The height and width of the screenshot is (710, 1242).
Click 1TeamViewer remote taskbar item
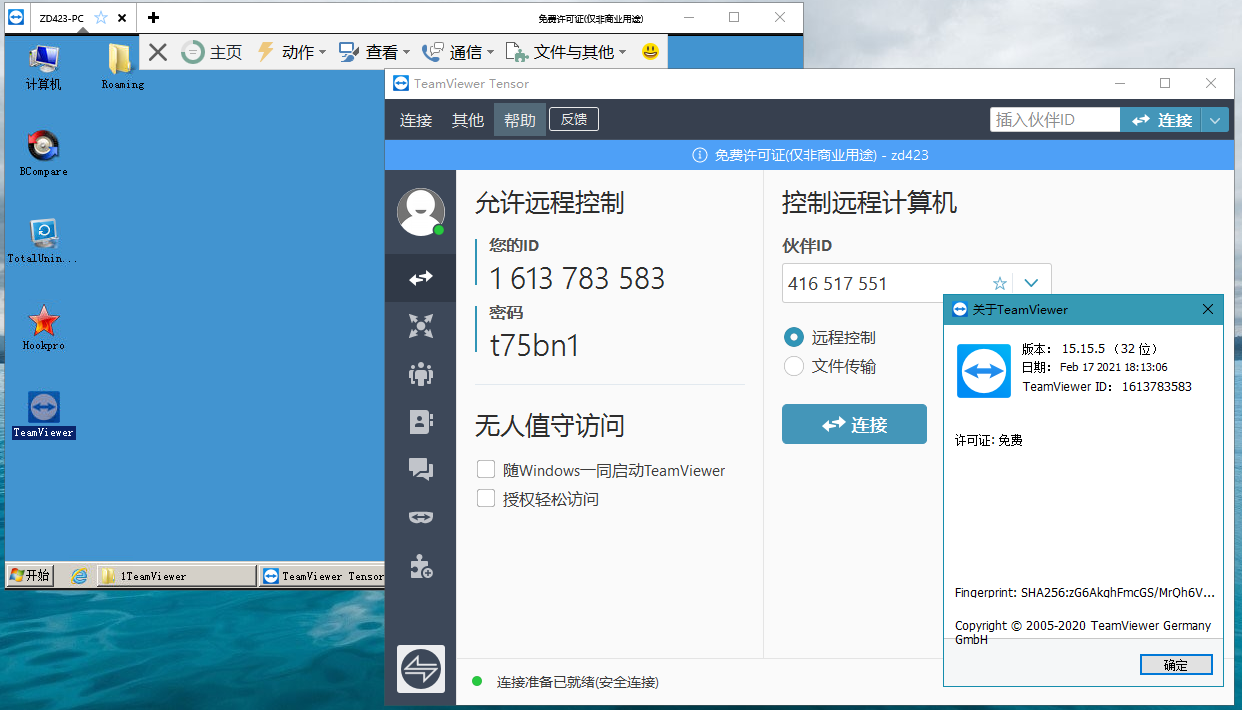pos(178,576)
